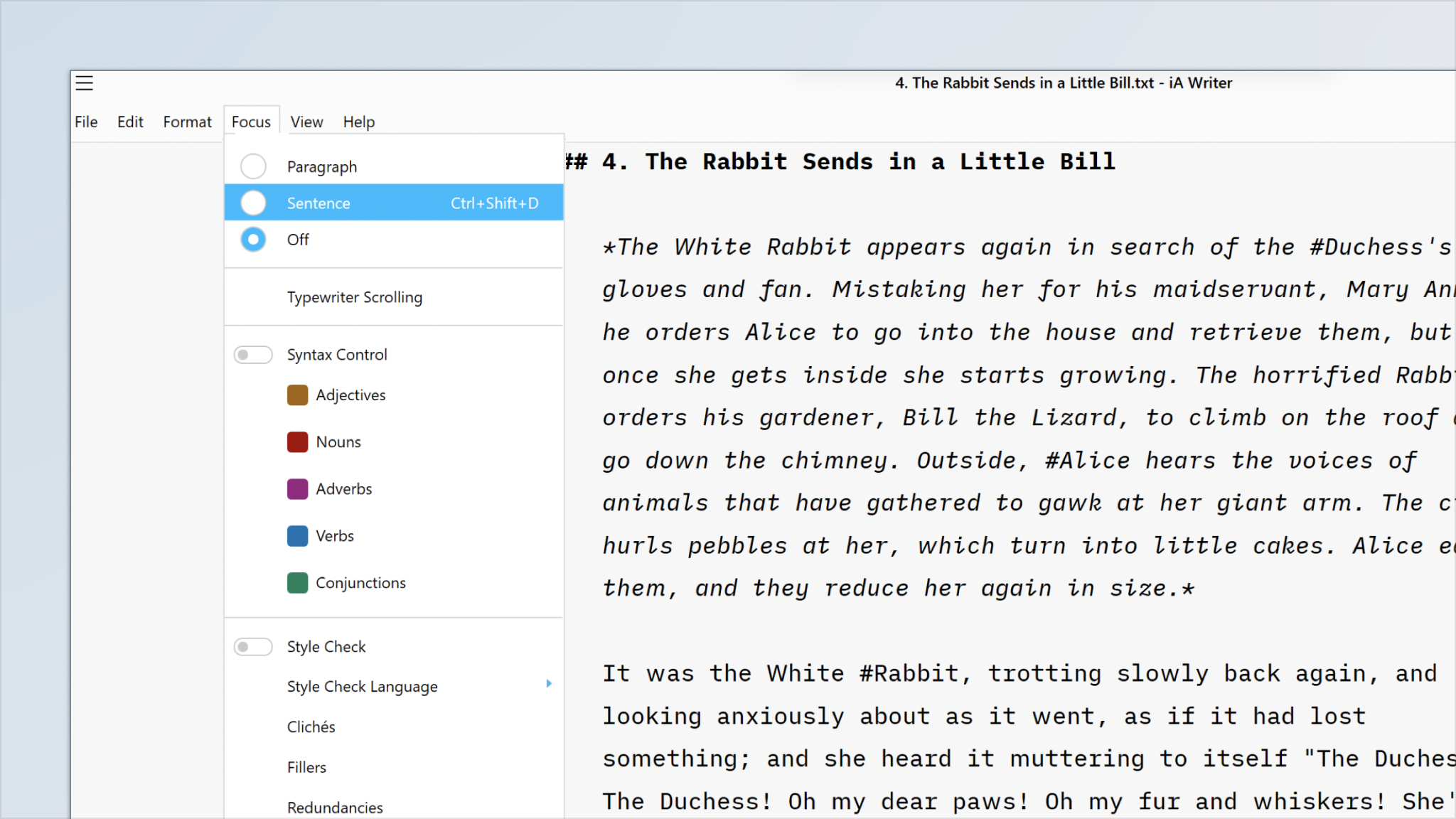Screen dimensions: 1456x819
Task: Close the Focus menu tab
Action: pos(251,122)
